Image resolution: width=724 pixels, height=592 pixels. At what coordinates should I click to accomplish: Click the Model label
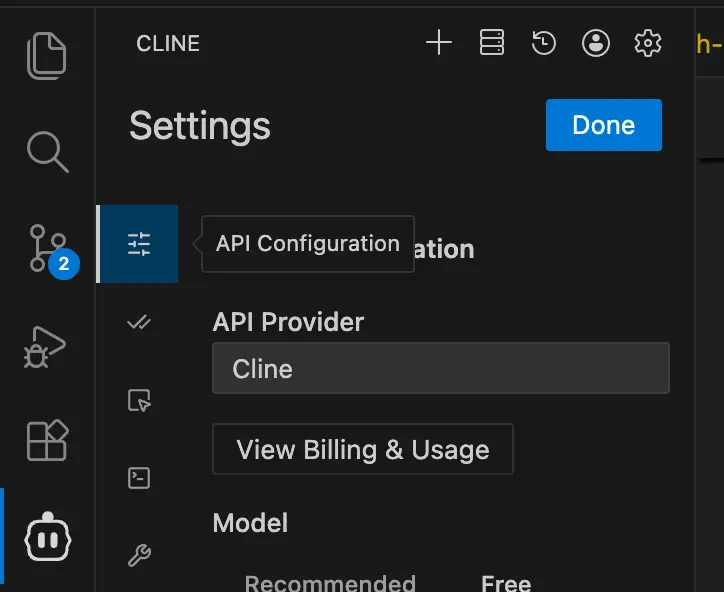(x=250, y=523)
